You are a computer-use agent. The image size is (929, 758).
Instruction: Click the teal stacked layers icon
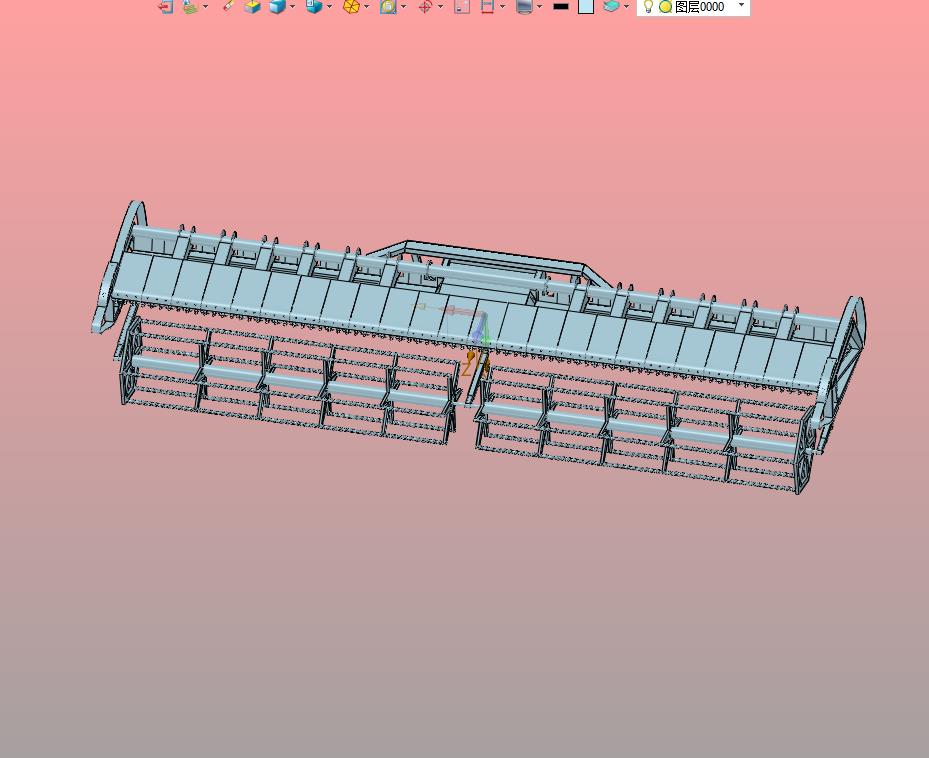pyautogui.click(x=611, y=7)
